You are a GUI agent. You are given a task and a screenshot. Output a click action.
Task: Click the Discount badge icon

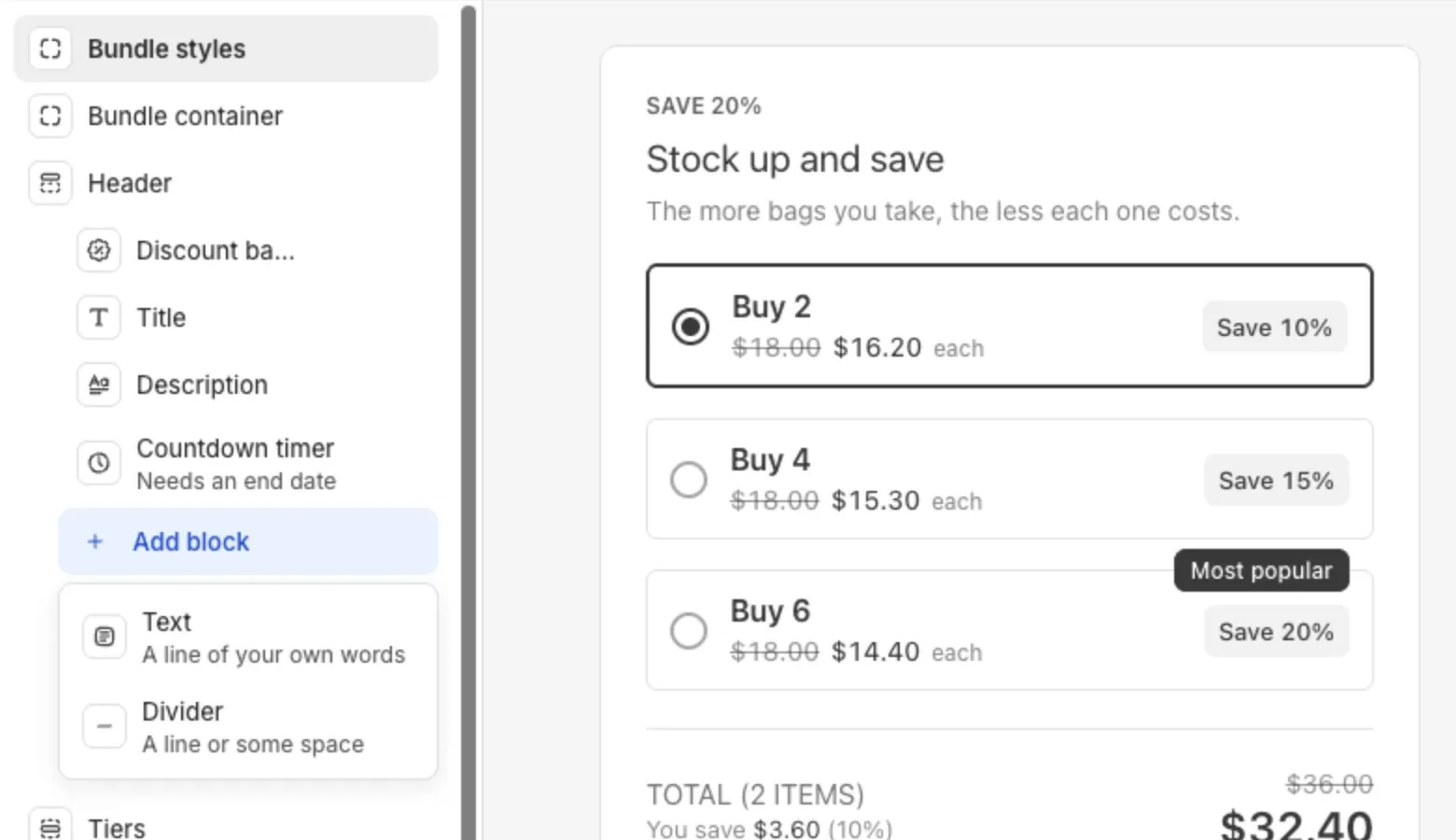[x=99, y=250]
